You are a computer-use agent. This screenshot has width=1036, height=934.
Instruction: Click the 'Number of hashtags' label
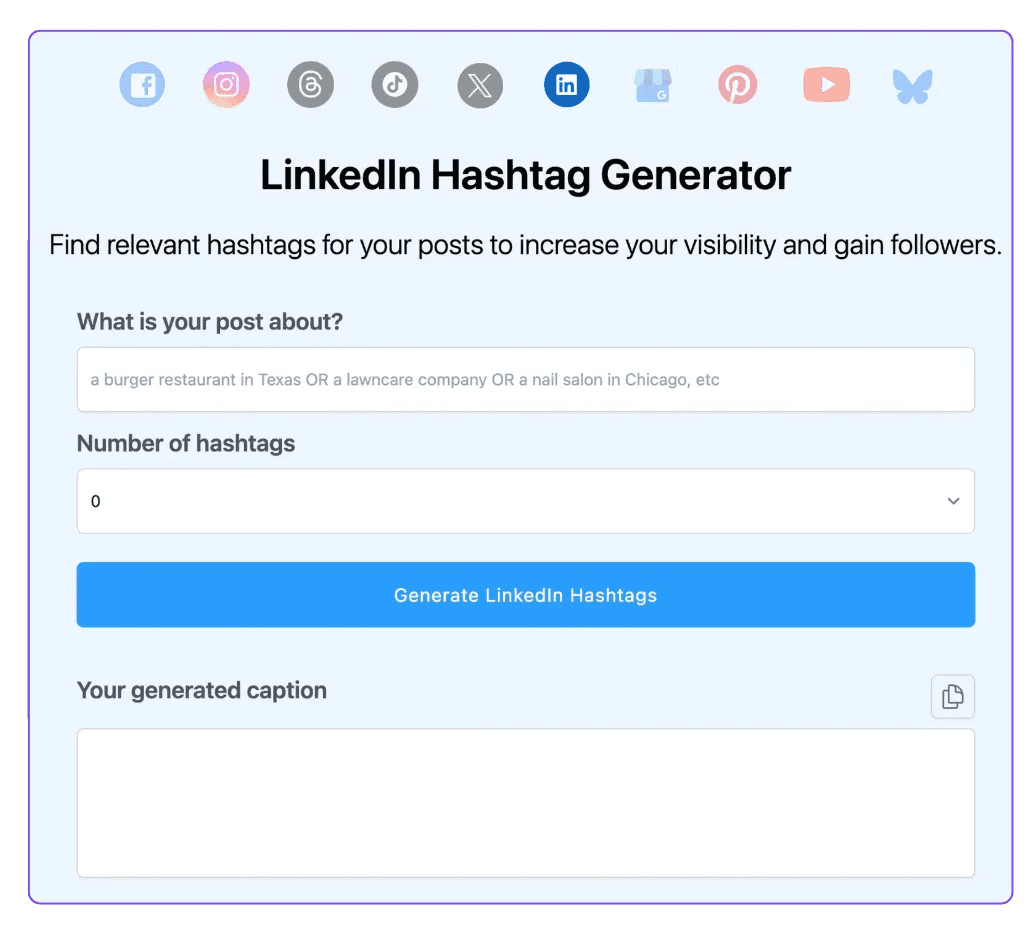186,443
